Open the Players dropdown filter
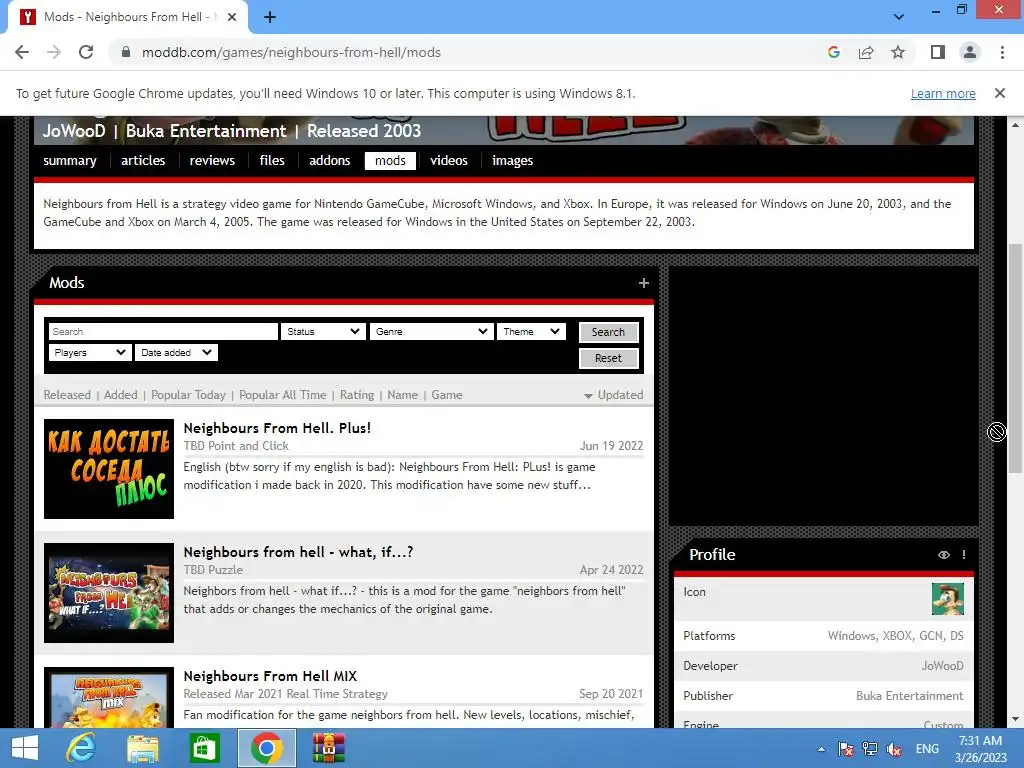Screen dimensions: 1024x768 tap(90, 353)
